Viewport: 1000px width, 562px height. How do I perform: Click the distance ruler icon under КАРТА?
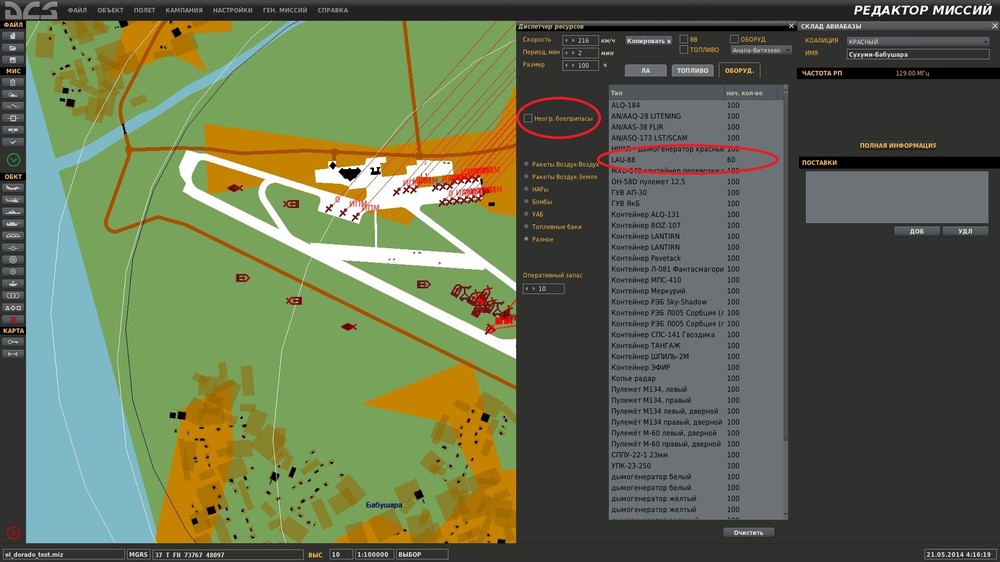pos(13,353)
